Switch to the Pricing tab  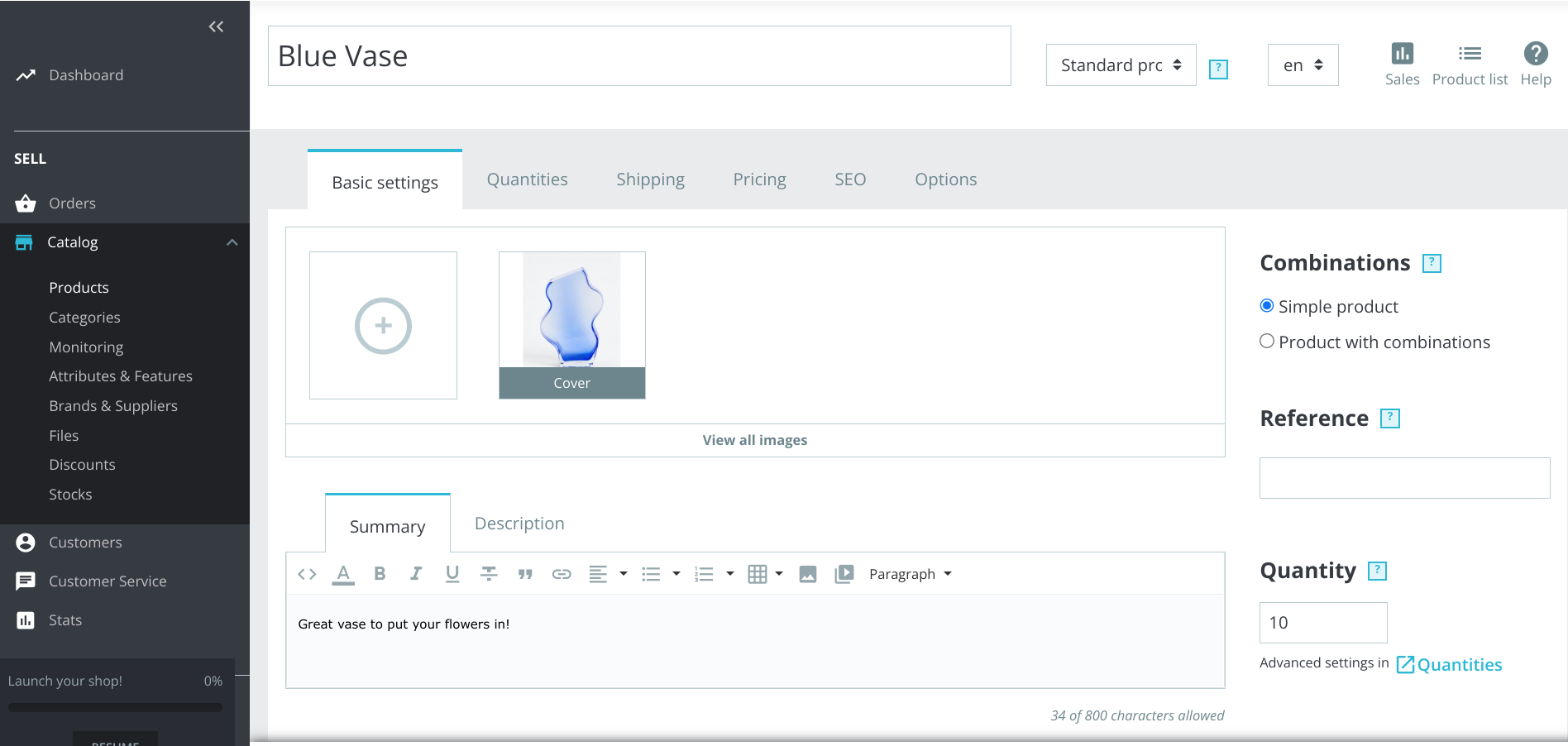tap(759, 179)
